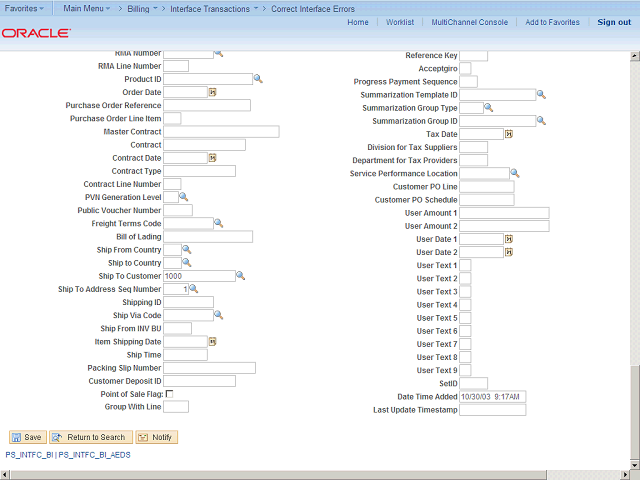The height and width of the screenshot is (480, 640).
Task: Open Ship to Country lookup
Action: click(187, 262)
